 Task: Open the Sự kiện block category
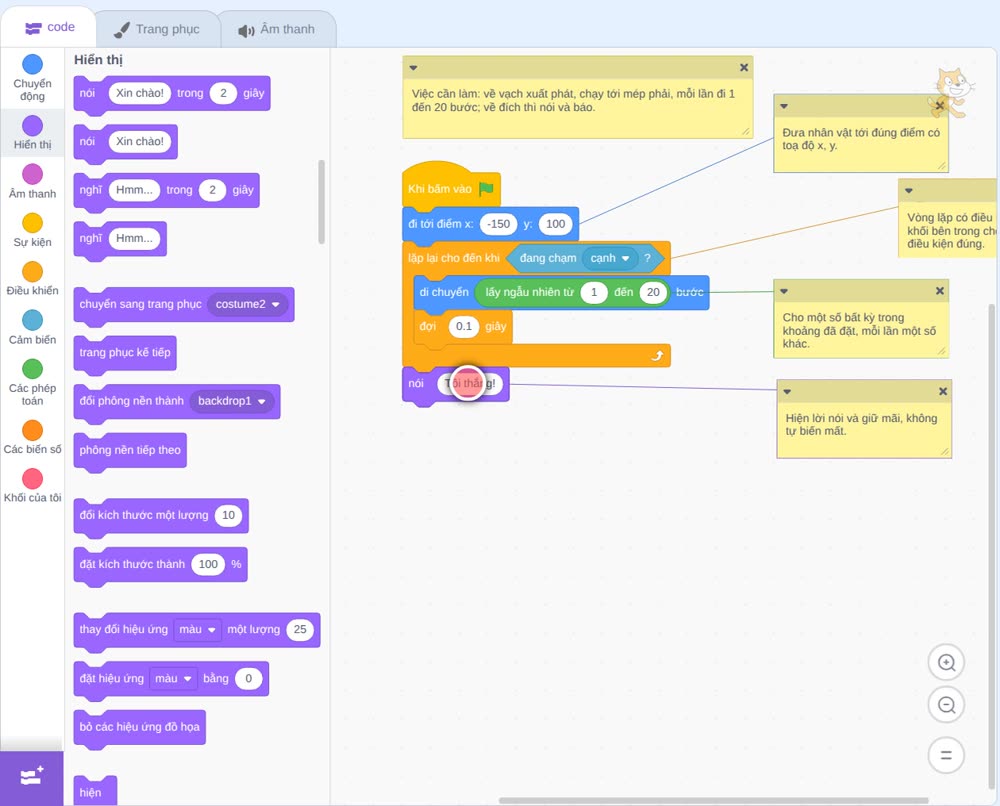tap(33, 230)
